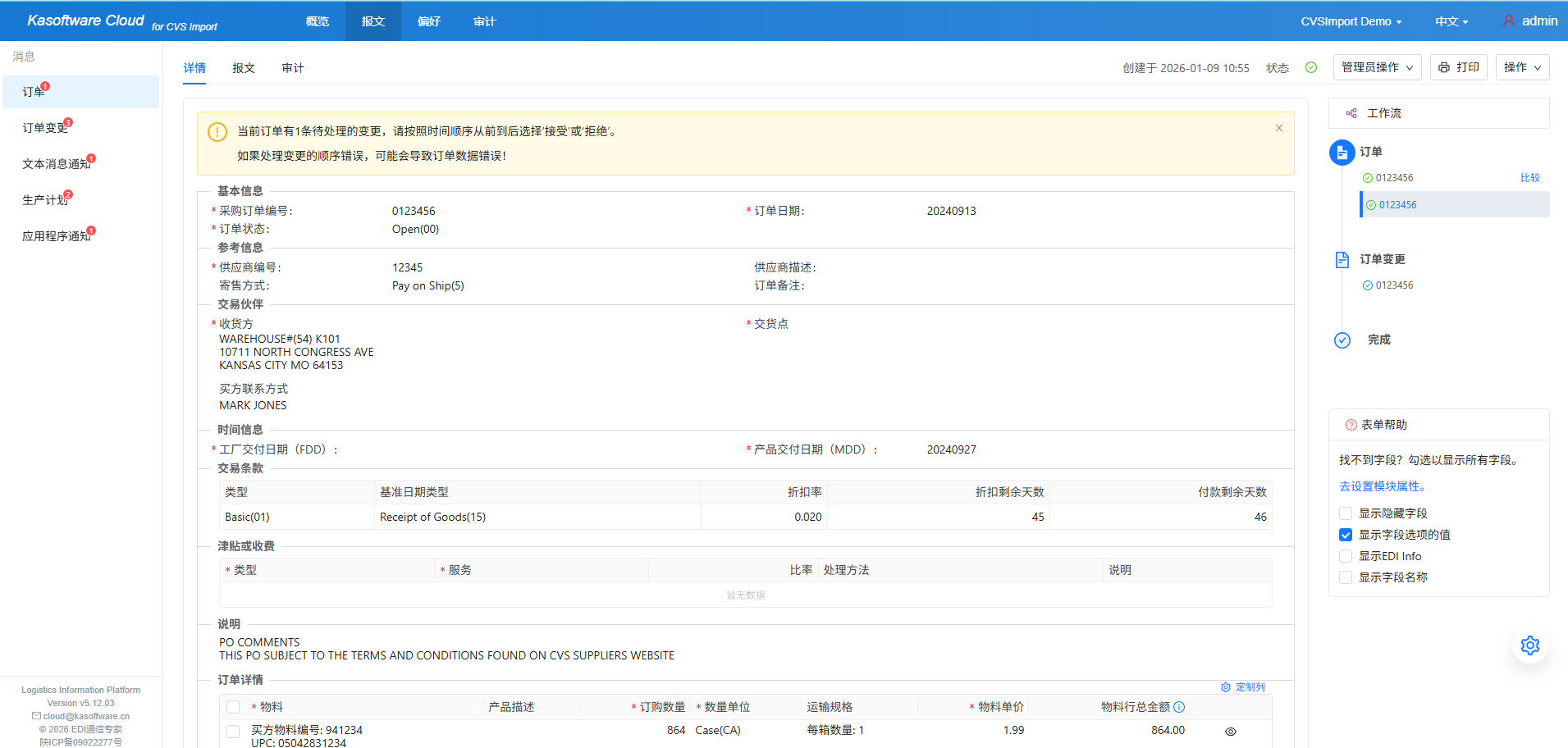1568x748 pixels.
Task: Open the 管理员操作 dropdown
Action: pyautogui.click(x=1377, y=67)
